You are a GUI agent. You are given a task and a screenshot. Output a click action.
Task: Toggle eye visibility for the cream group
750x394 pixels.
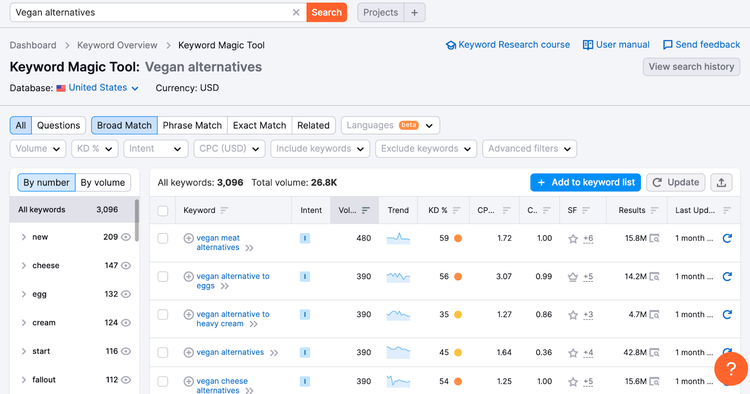pos(126,323)
